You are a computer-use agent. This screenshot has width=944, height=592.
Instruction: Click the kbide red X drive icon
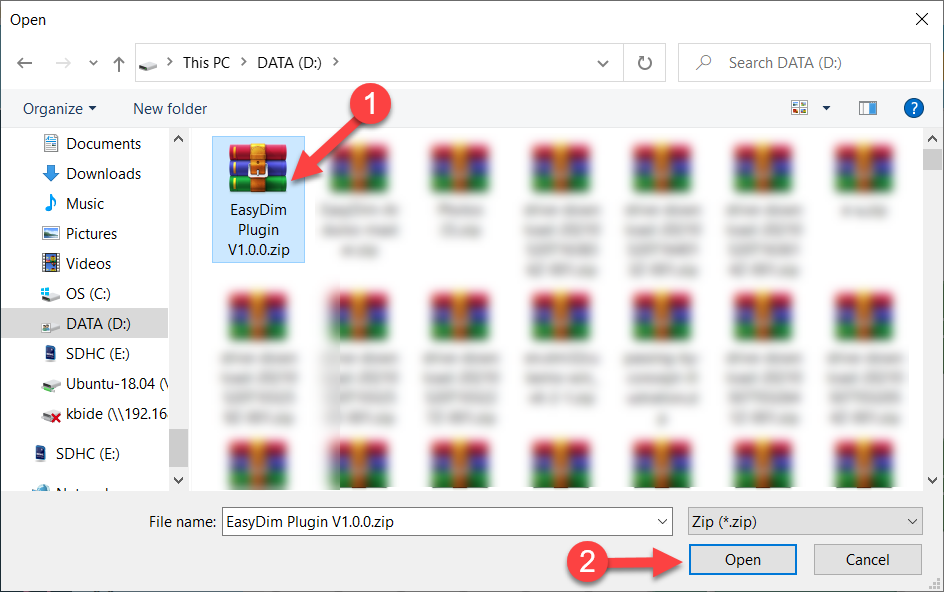(51, 415)
